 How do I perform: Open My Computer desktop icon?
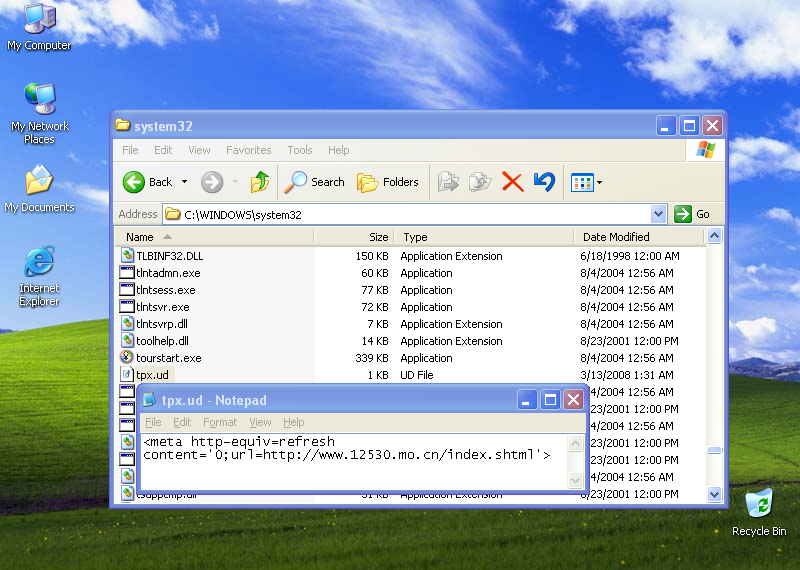click(39, 27)
